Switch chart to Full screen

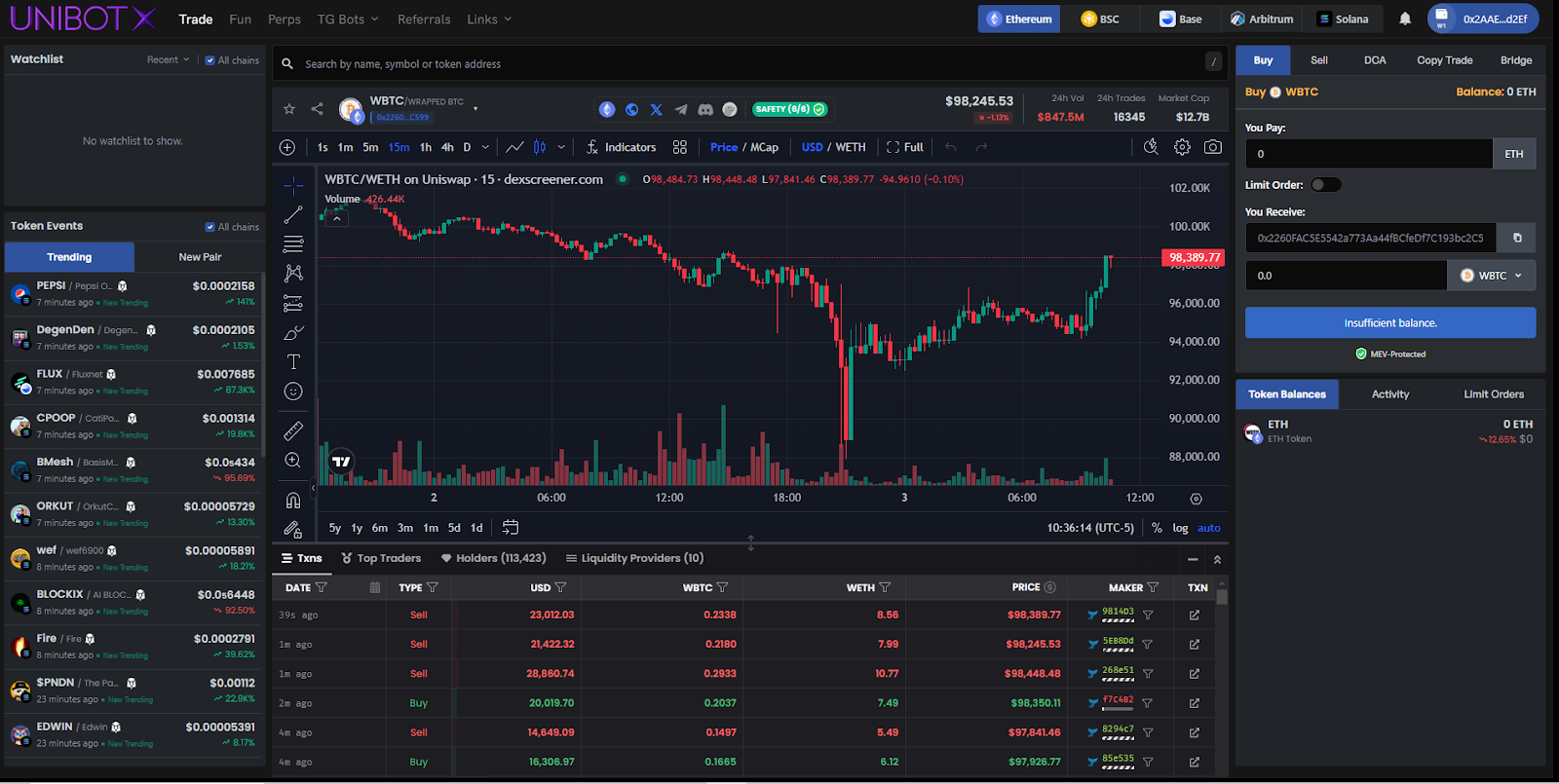[904, 147]
